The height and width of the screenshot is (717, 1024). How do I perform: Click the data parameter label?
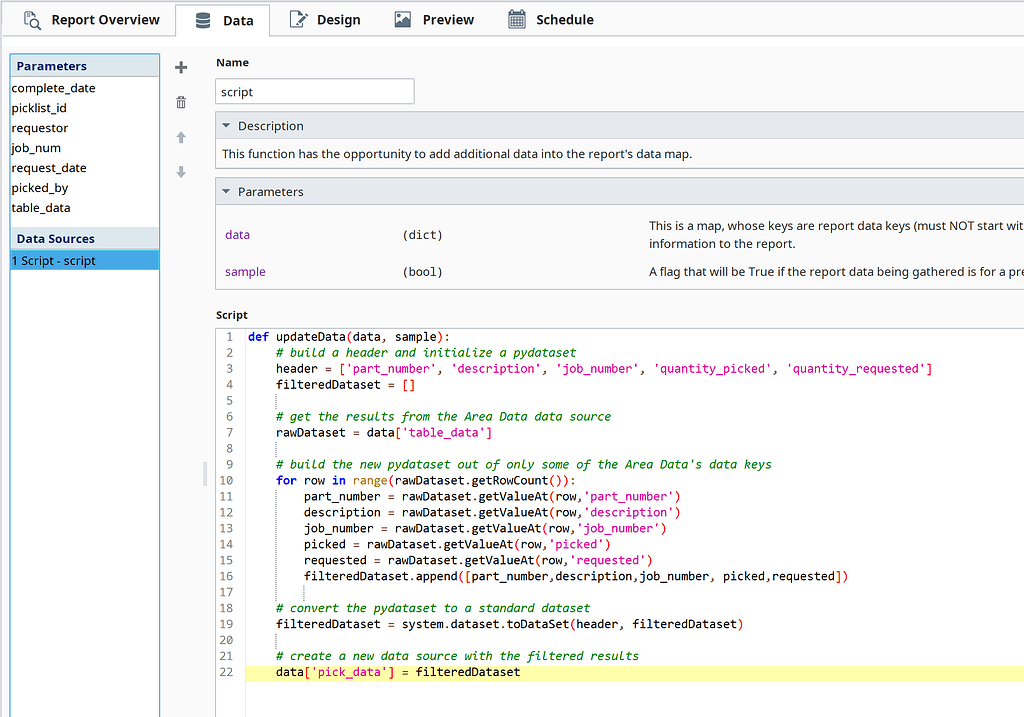click(x=237, y=235)
